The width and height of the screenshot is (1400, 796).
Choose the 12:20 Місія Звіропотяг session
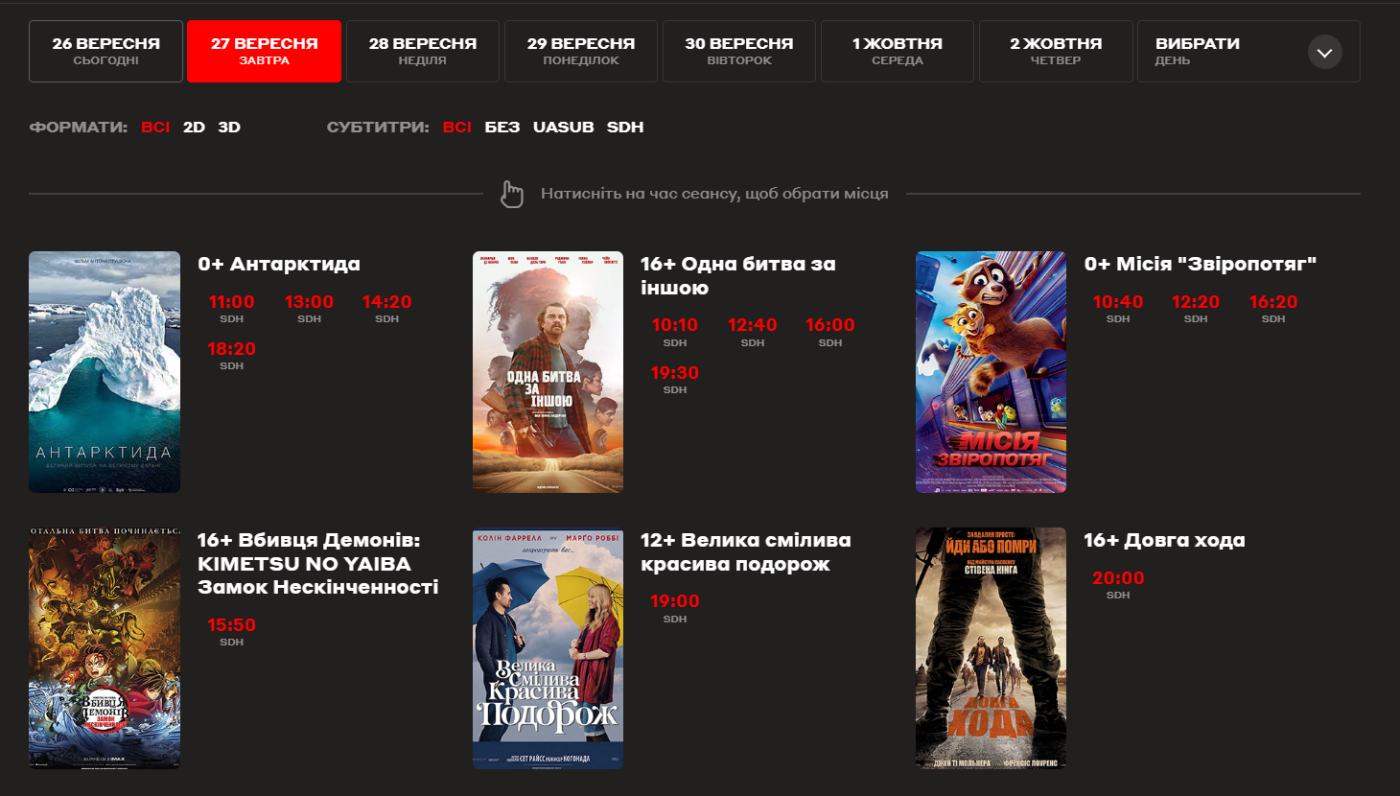(1195, 302)
